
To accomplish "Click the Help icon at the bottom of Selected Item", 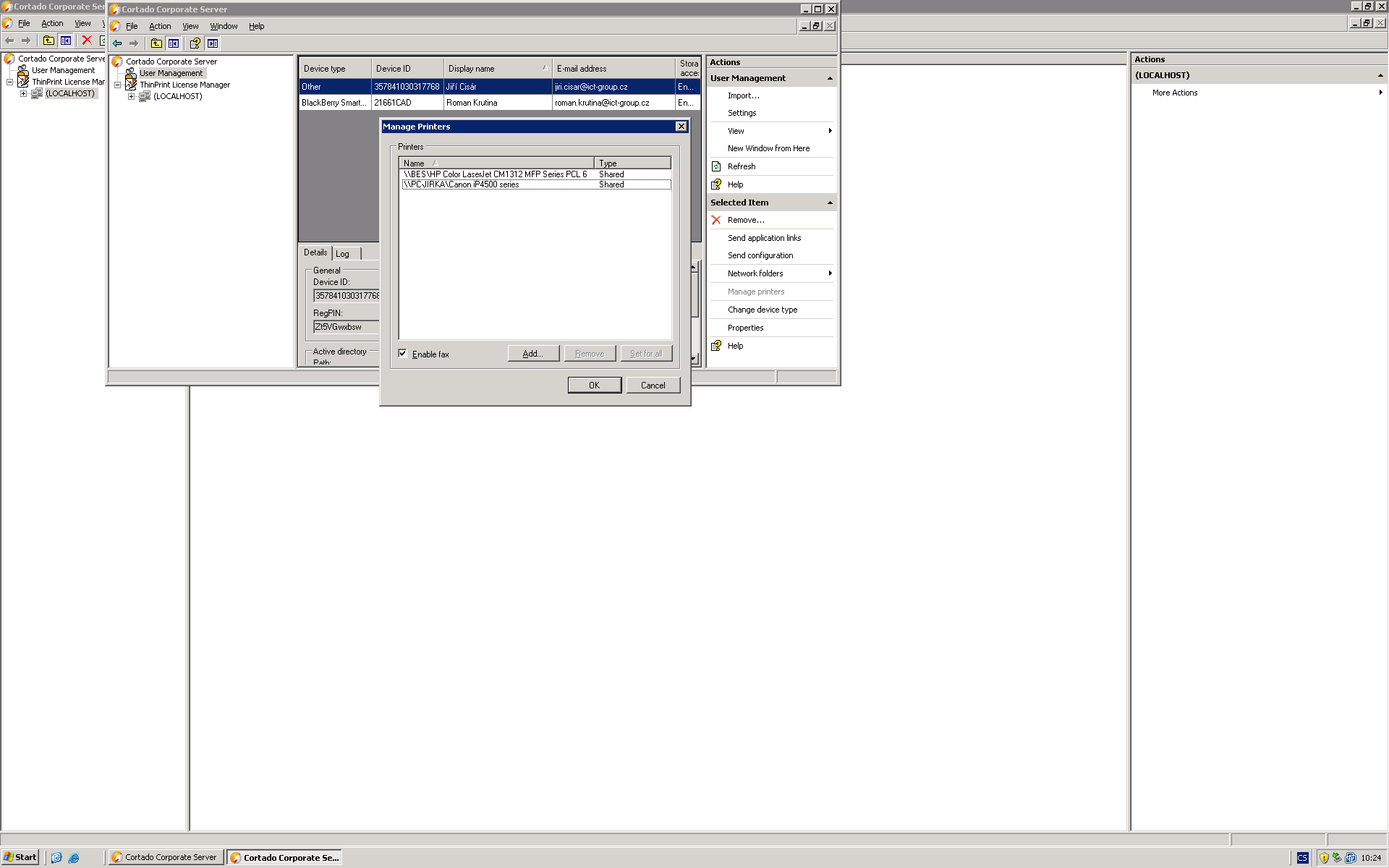I will (716, 346).
